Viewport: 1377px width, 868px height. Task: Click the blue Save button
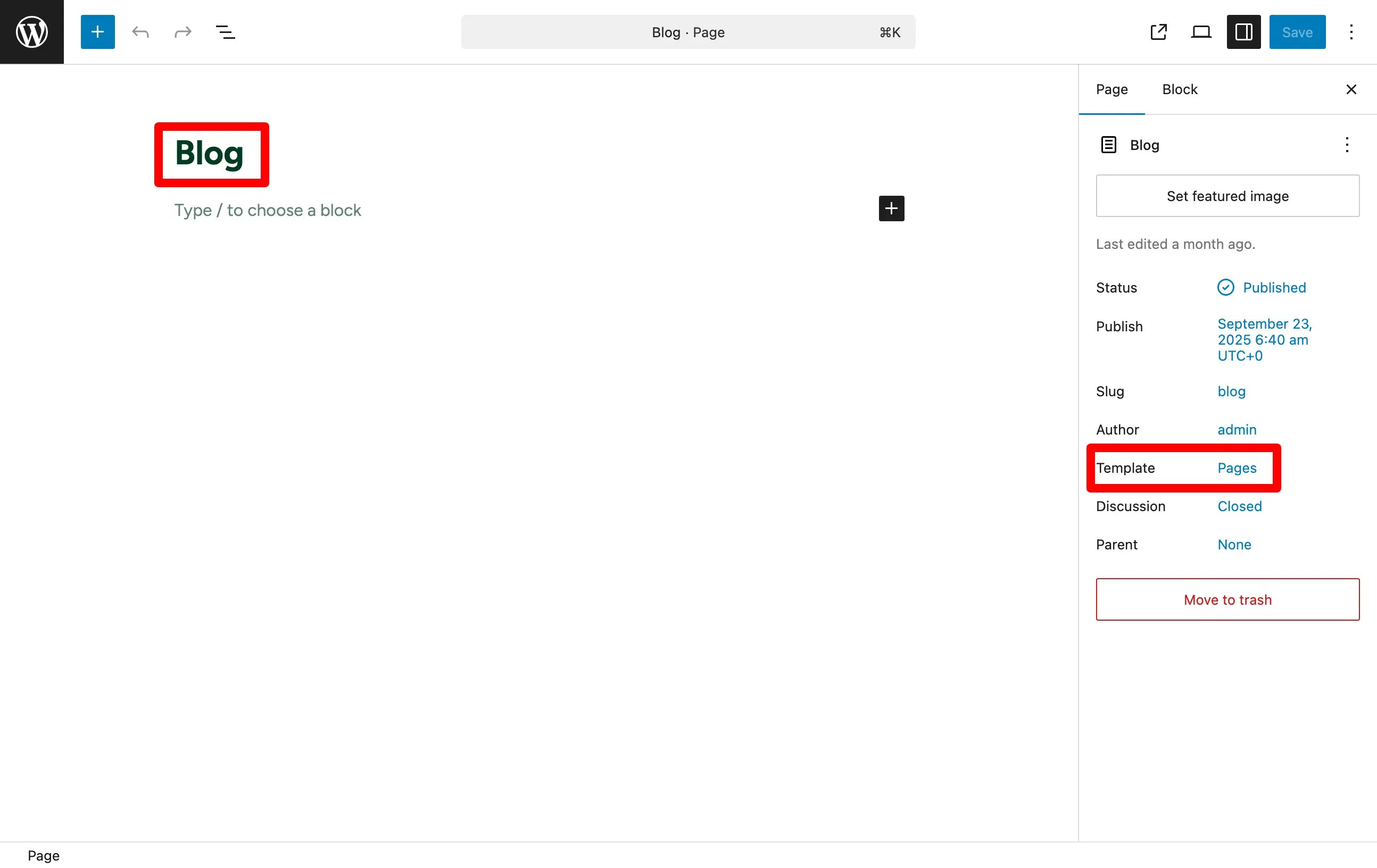1296,32
